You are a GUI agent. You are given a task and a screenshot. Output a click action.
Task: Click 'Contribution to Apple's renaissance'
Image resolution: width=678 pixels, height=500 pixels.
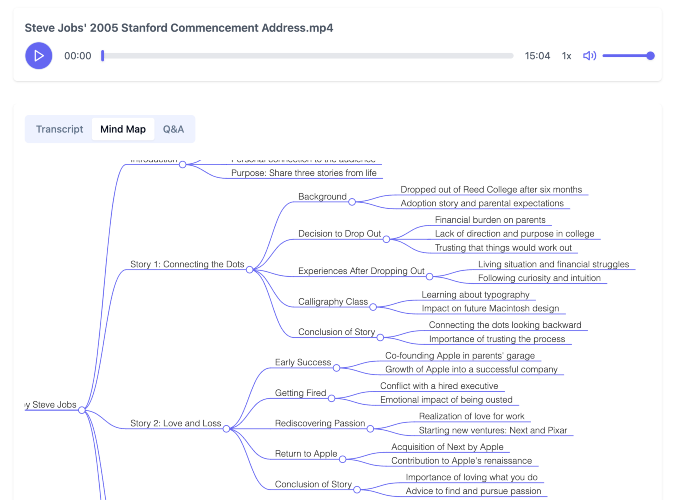[x=461, y=461]
